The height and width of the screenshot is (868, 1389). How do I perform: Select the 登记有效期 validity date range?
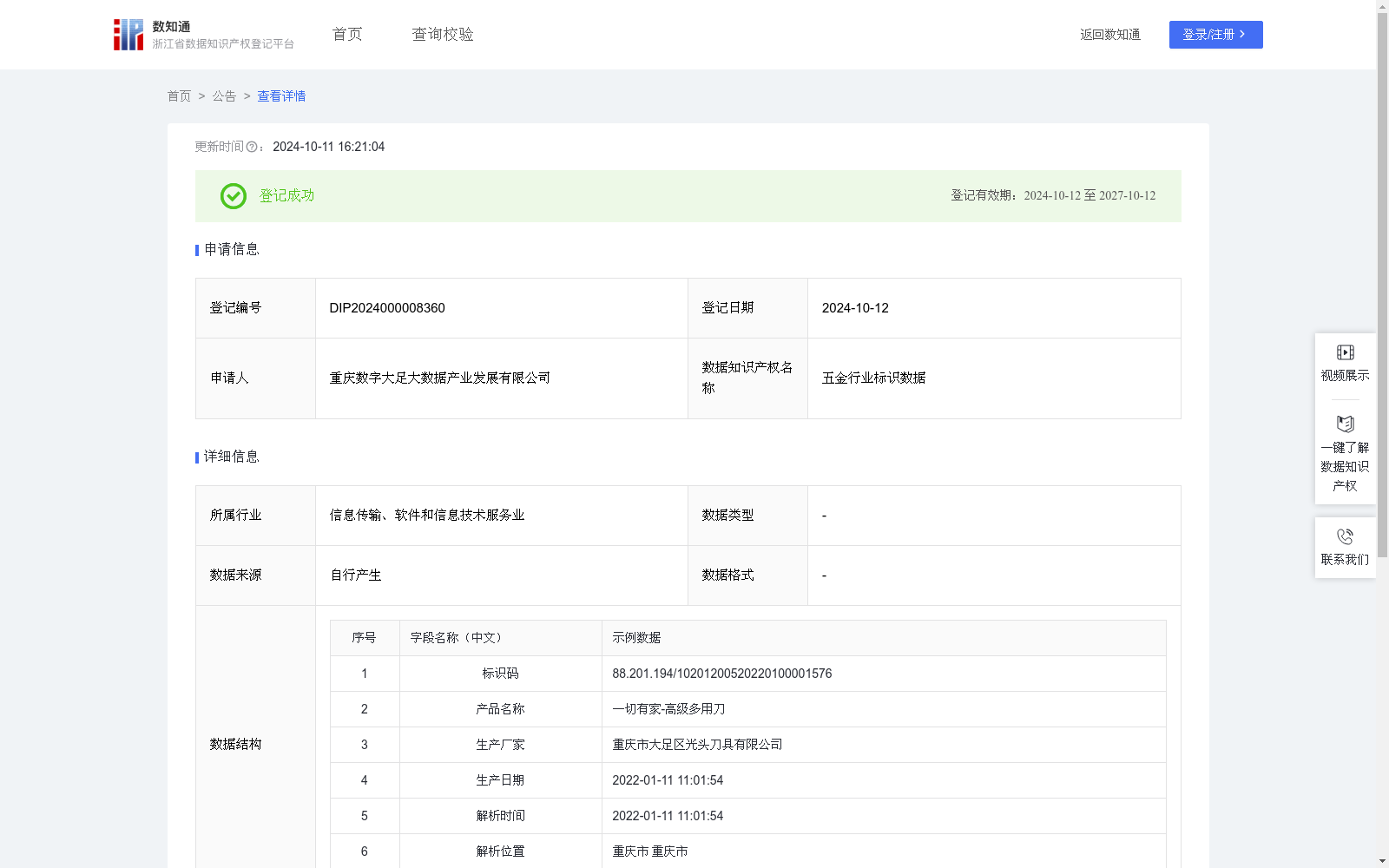pos(1089,196)
